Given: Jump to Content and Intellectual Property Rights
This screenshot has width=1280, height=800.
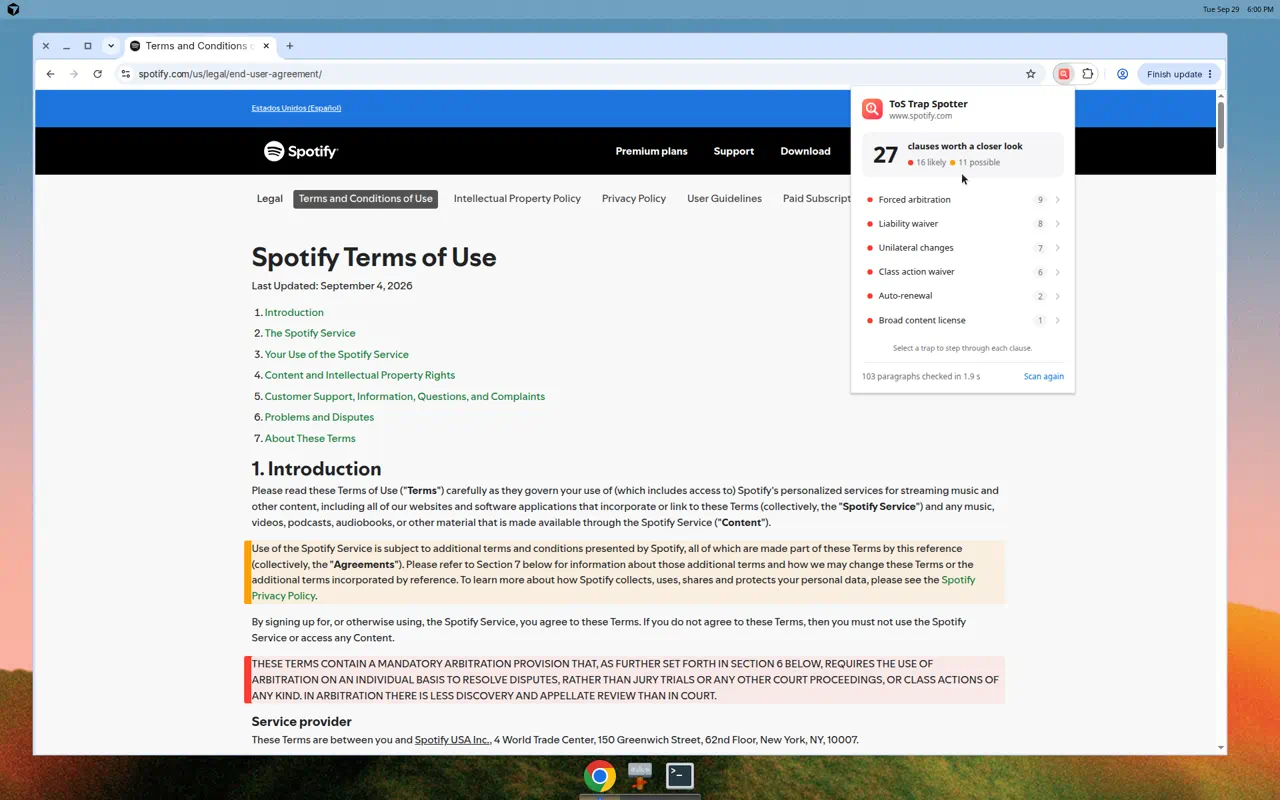Looking at the screenshot, I should coord(360,375).
